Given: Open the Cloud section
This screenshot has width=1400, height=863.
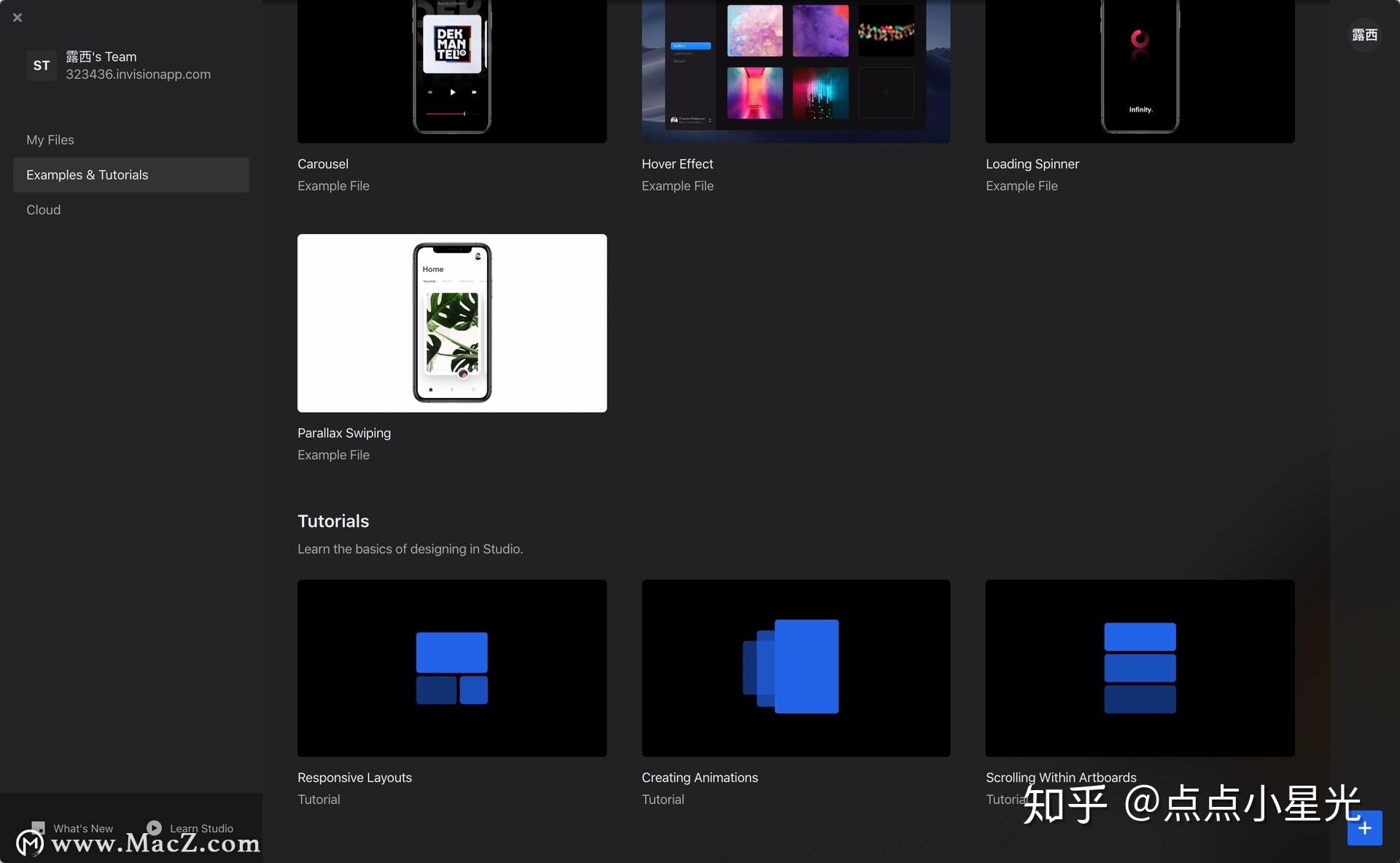Looking at the screenshot, I should coord(43,209).
